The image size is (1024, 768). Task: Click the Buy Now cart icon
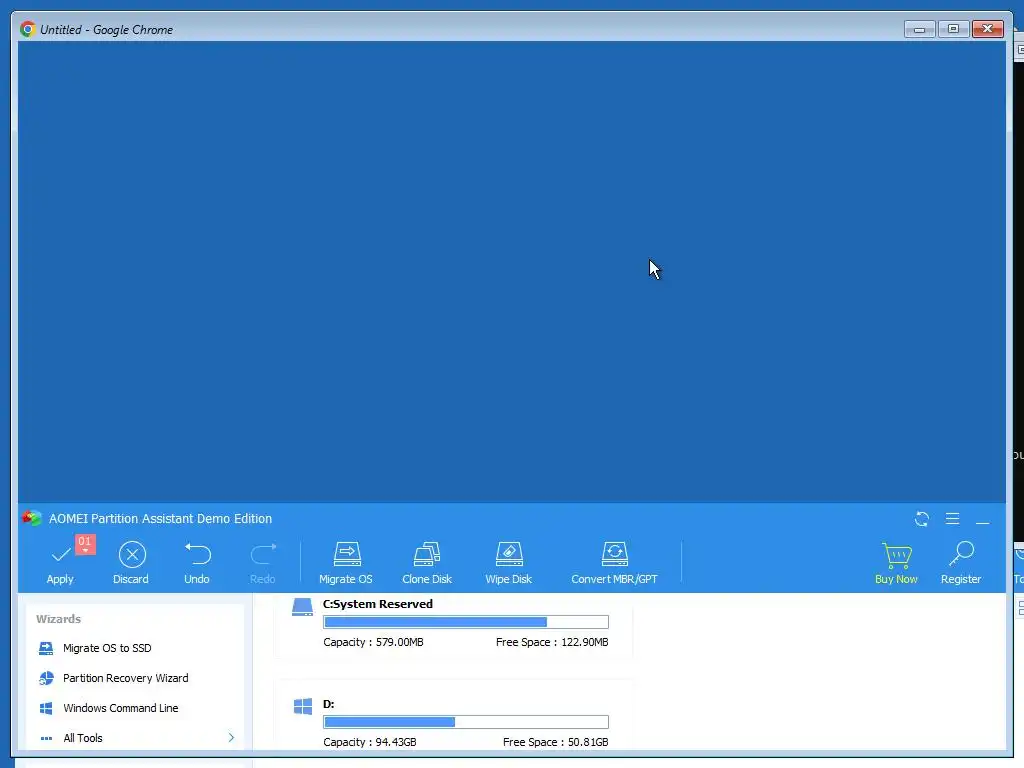(x=897, y=555)
